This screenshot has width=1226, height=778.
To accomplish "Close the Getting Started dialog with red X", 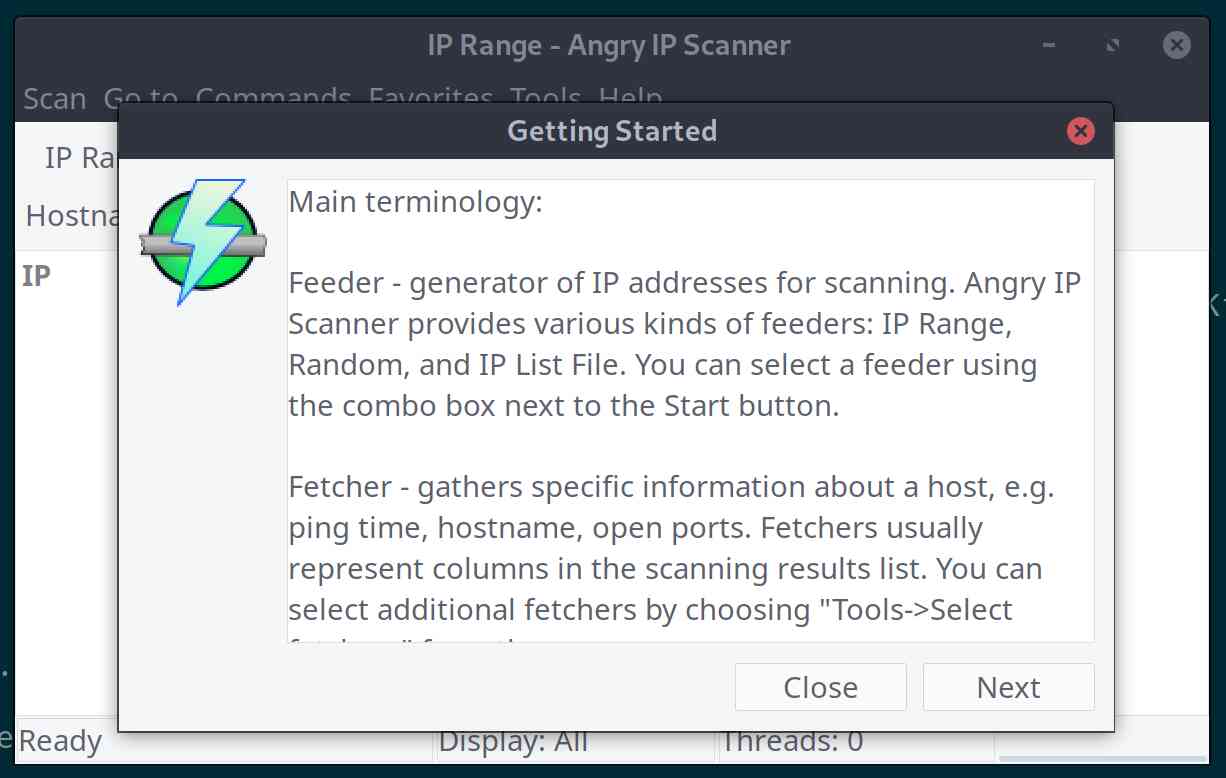I will [x=1080, y=131].
